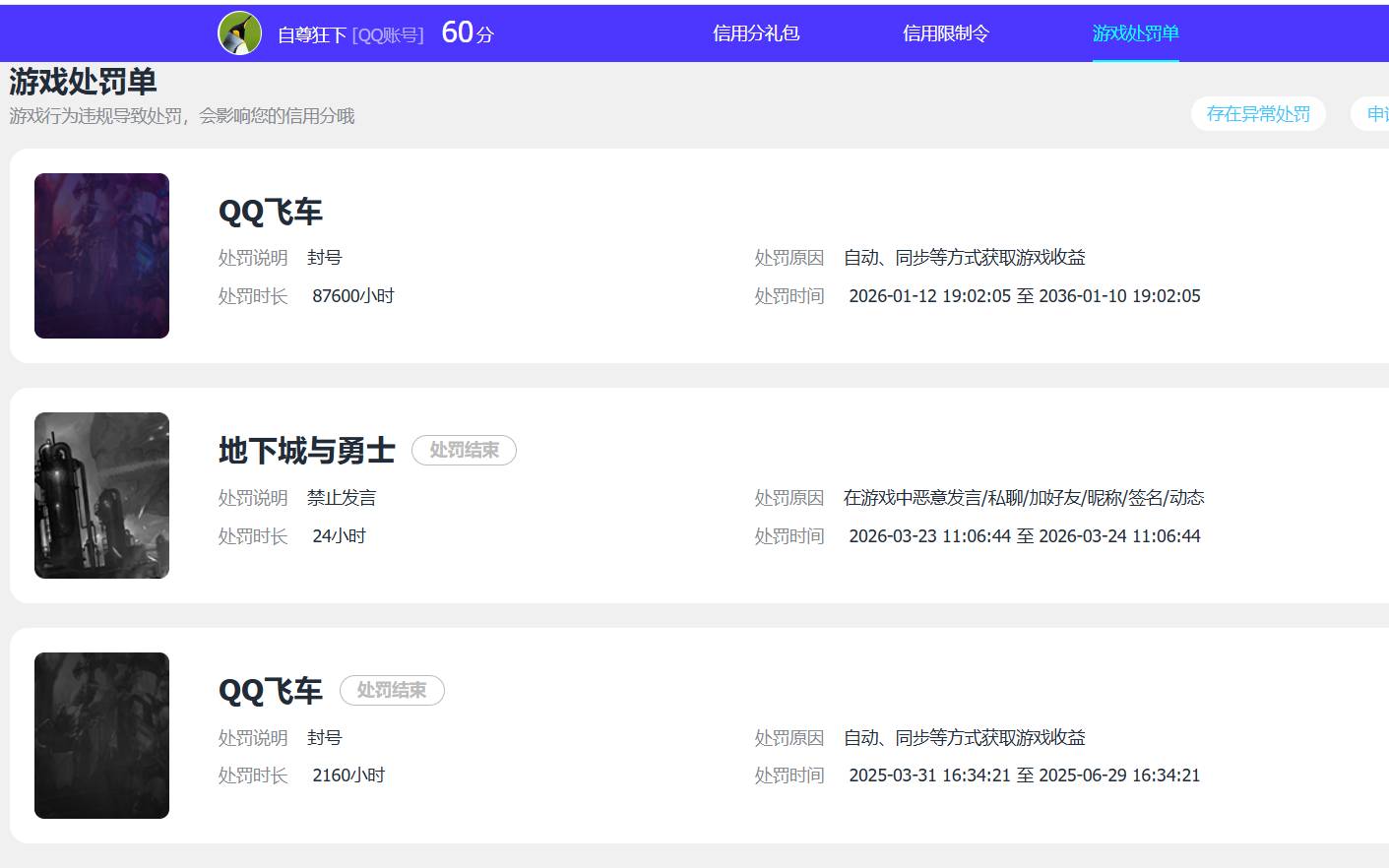Click the 60分 credit score

pyautogui.click(x=468, y=32)
